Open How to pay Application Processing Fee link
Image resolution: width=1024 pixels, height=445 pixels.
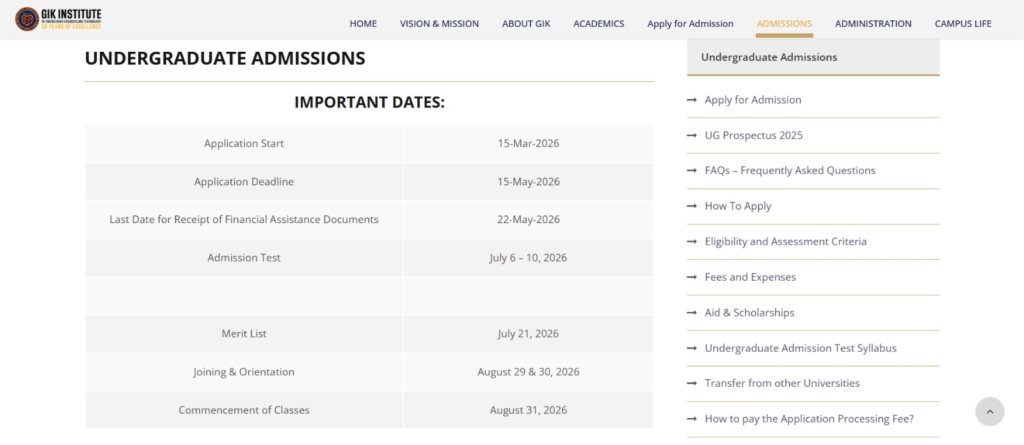(808, 419)
